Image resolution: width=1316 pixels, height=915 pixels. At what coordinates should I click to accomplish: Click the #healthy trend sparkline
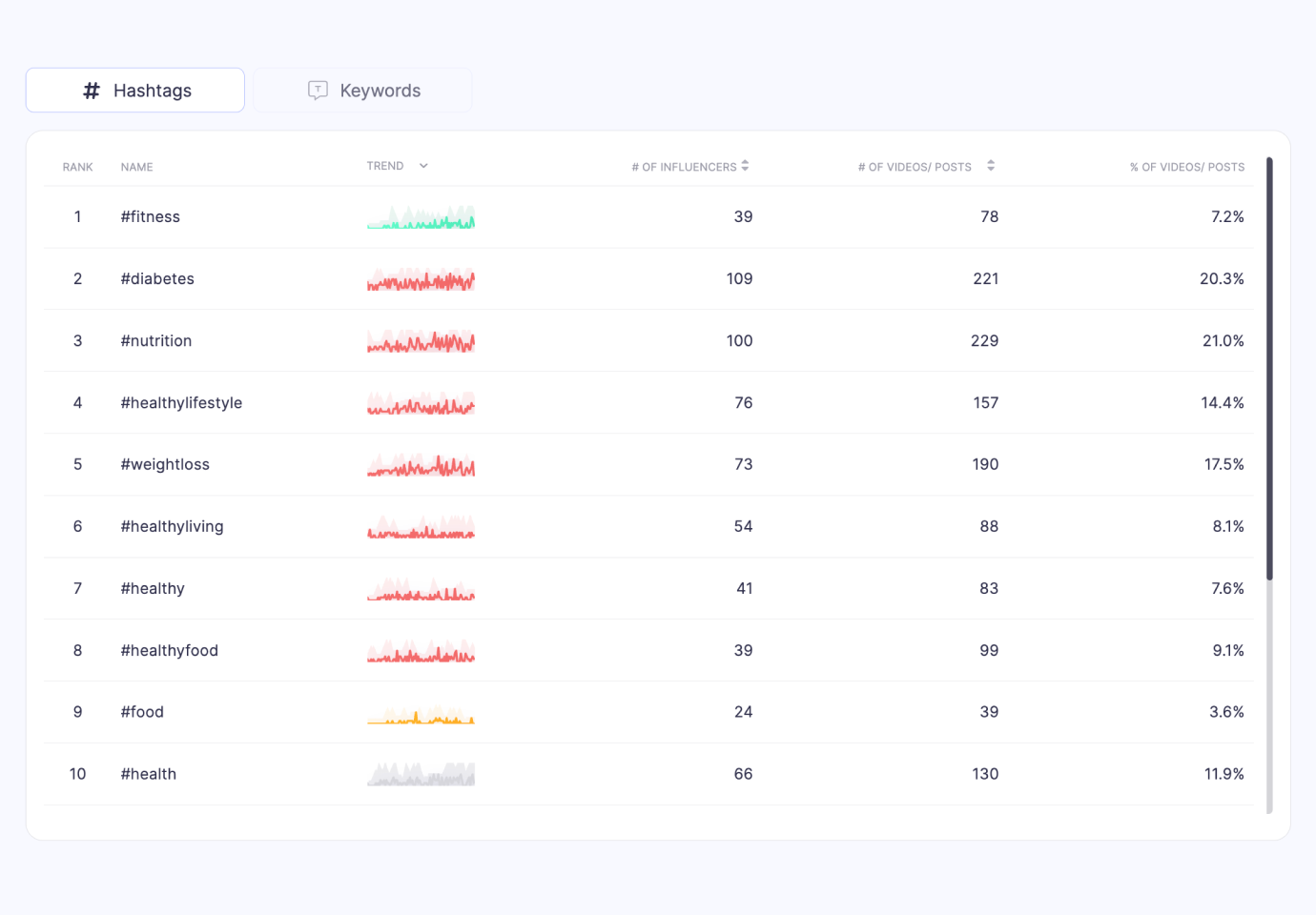point(421,589)
